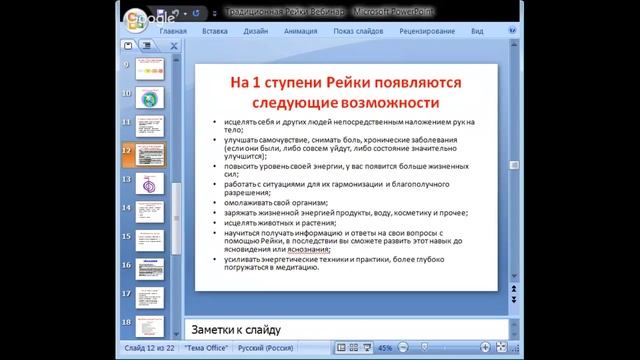Click the slide editor scrollbar thumb

[514, 165]
